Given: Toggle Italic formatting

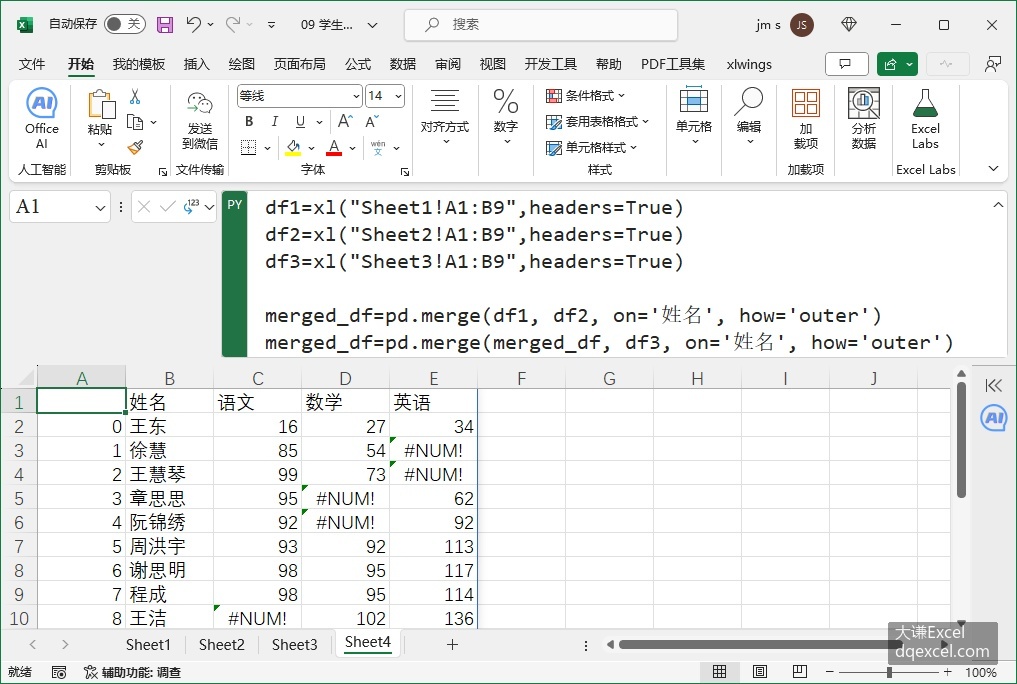Looking at the screenshot, I should coord(275,121).
